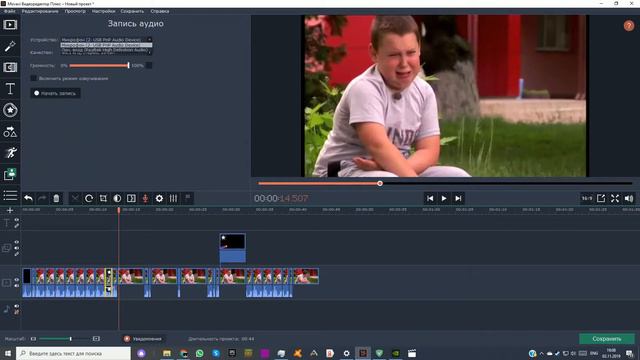Open the Filters magic wand tab
The width and height of the screenshot is (640, 360).
point(10,46)
